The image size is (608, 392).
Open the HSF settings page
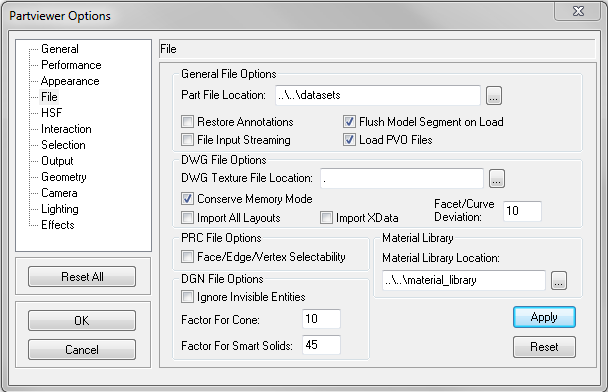pos(51,112)
